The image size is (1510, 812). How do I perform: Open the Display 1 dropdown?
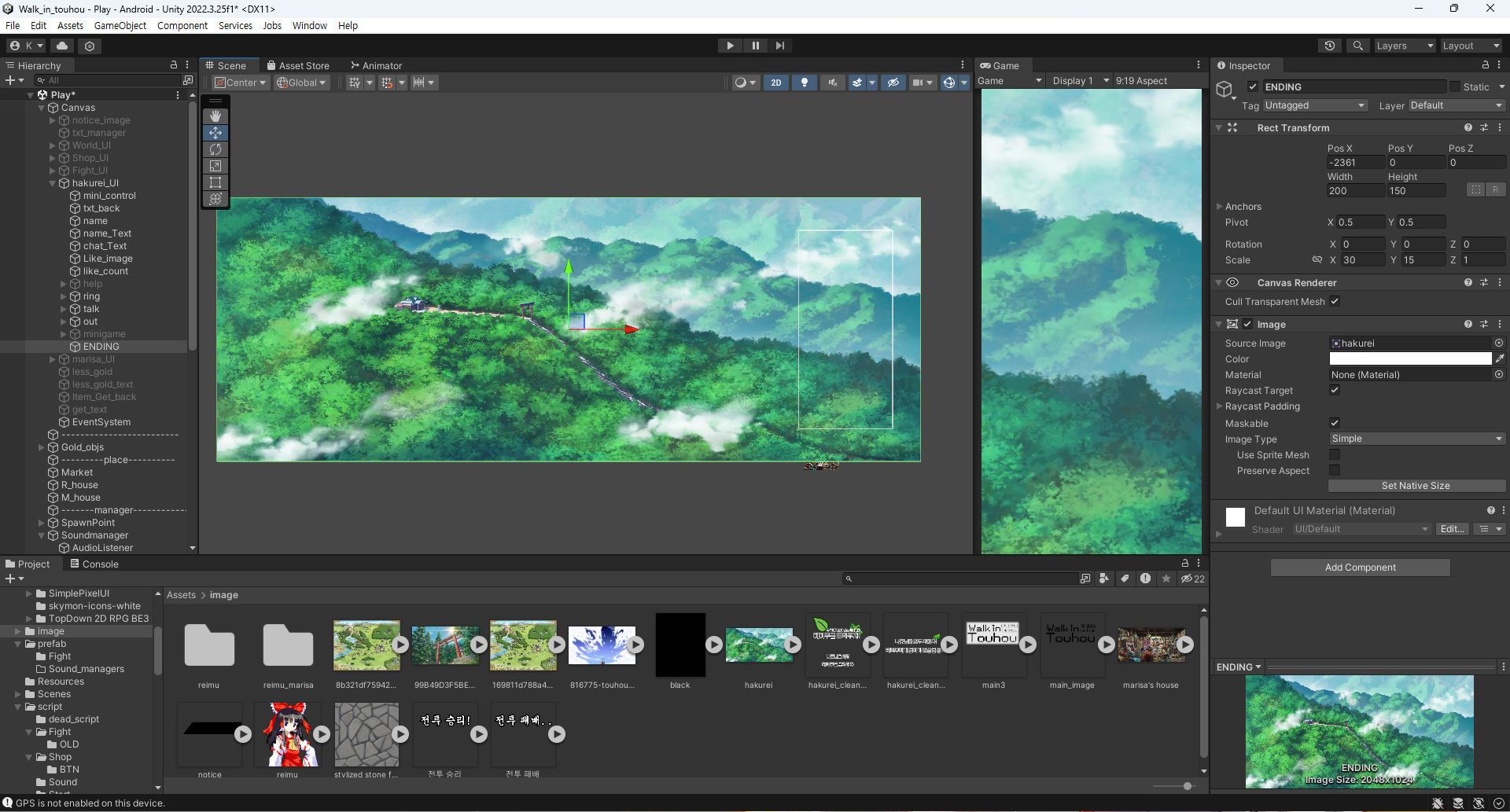(x=1081, y=81)
